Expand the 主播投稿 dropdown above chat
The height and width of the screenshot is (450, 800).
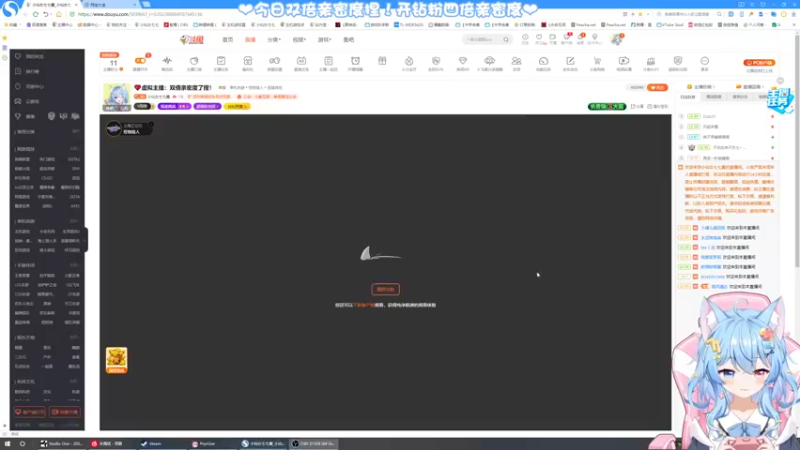coord(702,87)
